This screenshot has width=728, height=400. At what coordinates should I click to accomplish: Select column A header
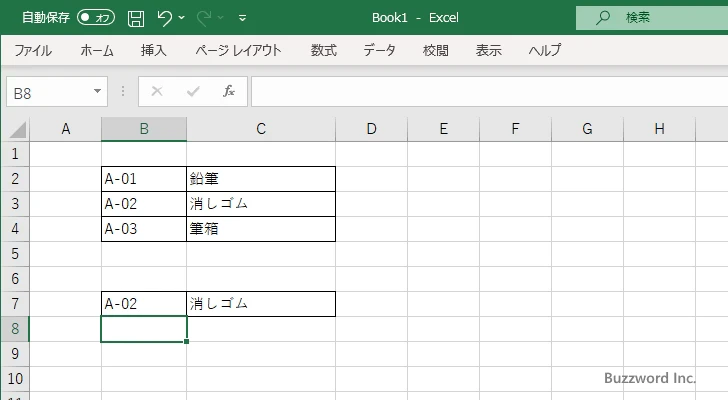(x=65, y=129)
